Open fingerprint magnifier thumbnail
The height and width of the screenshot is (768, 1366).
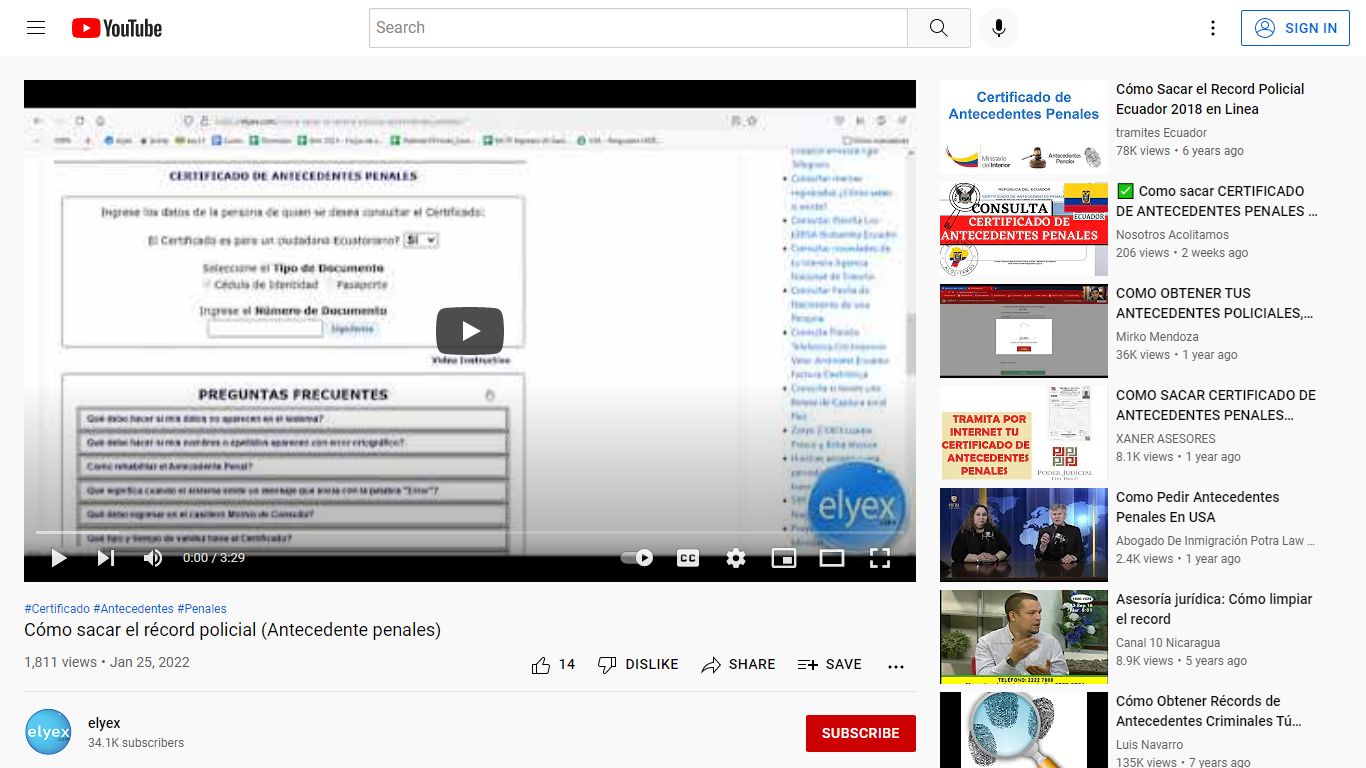pyautogui.click(x=1024, y=730)
